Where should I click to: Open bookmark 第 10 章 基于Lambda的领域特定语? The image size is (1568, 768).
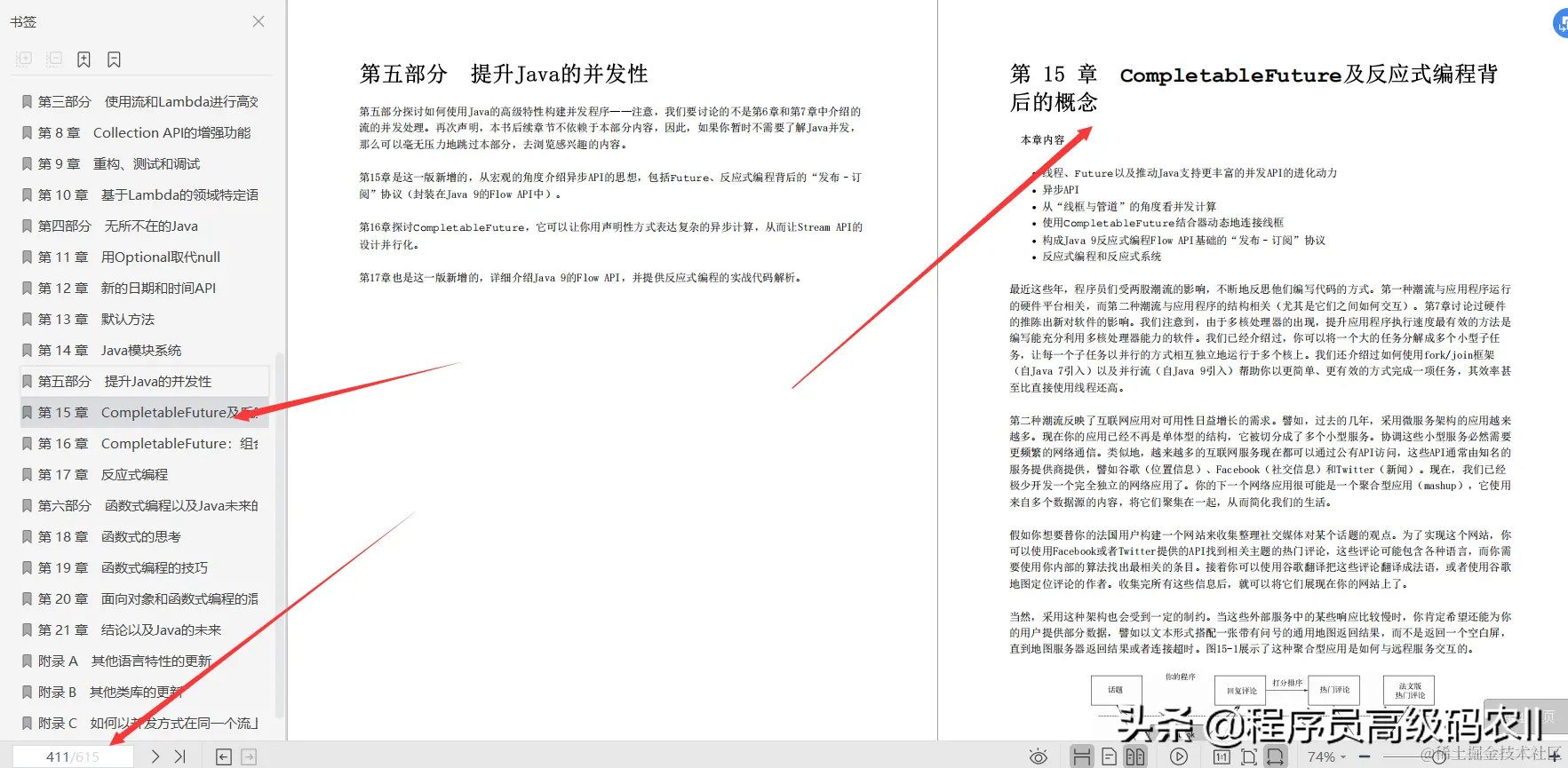(x=145, y=194)
